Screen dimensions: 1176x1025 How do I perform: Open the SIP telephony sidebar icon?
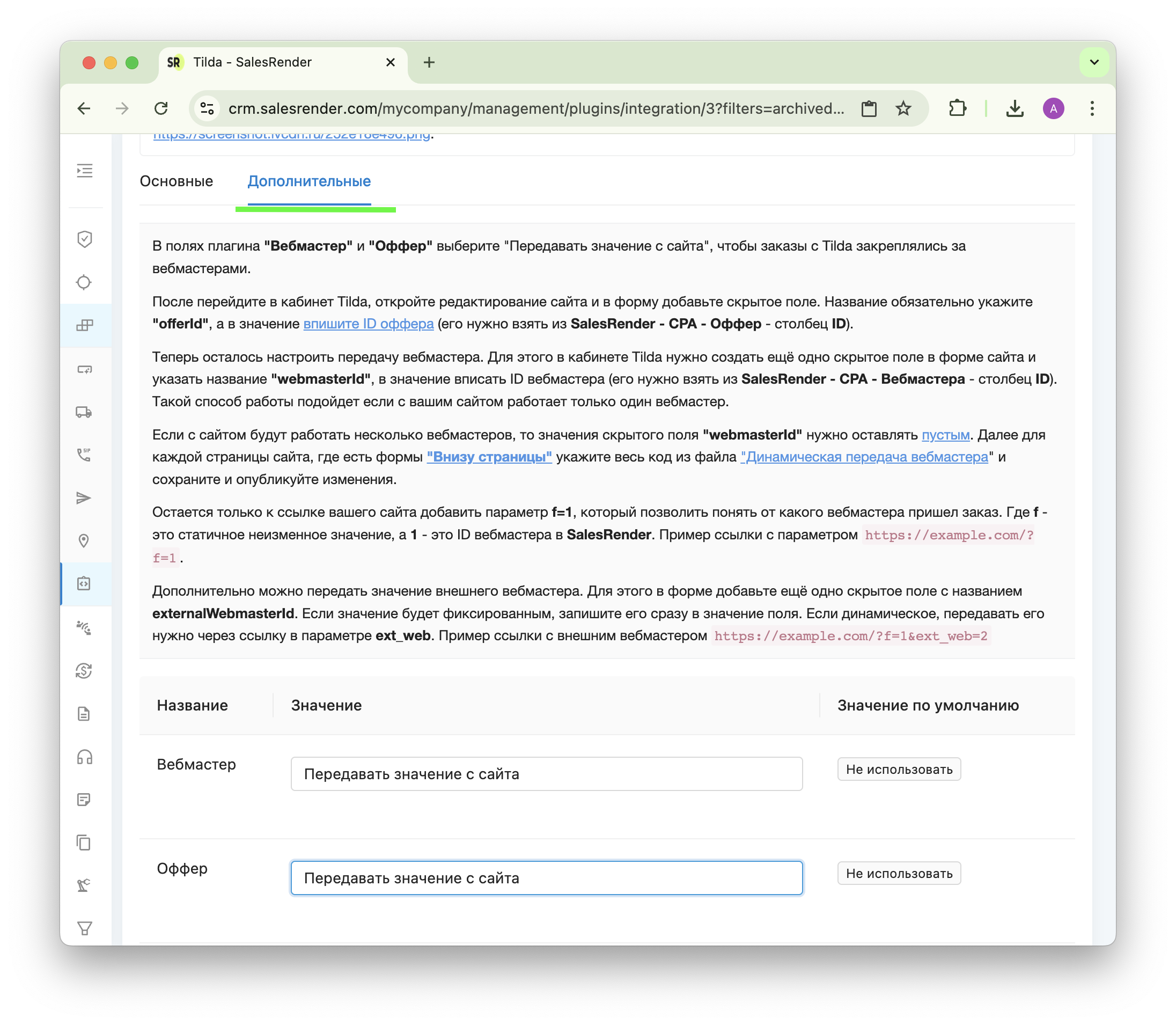point(84,455)
